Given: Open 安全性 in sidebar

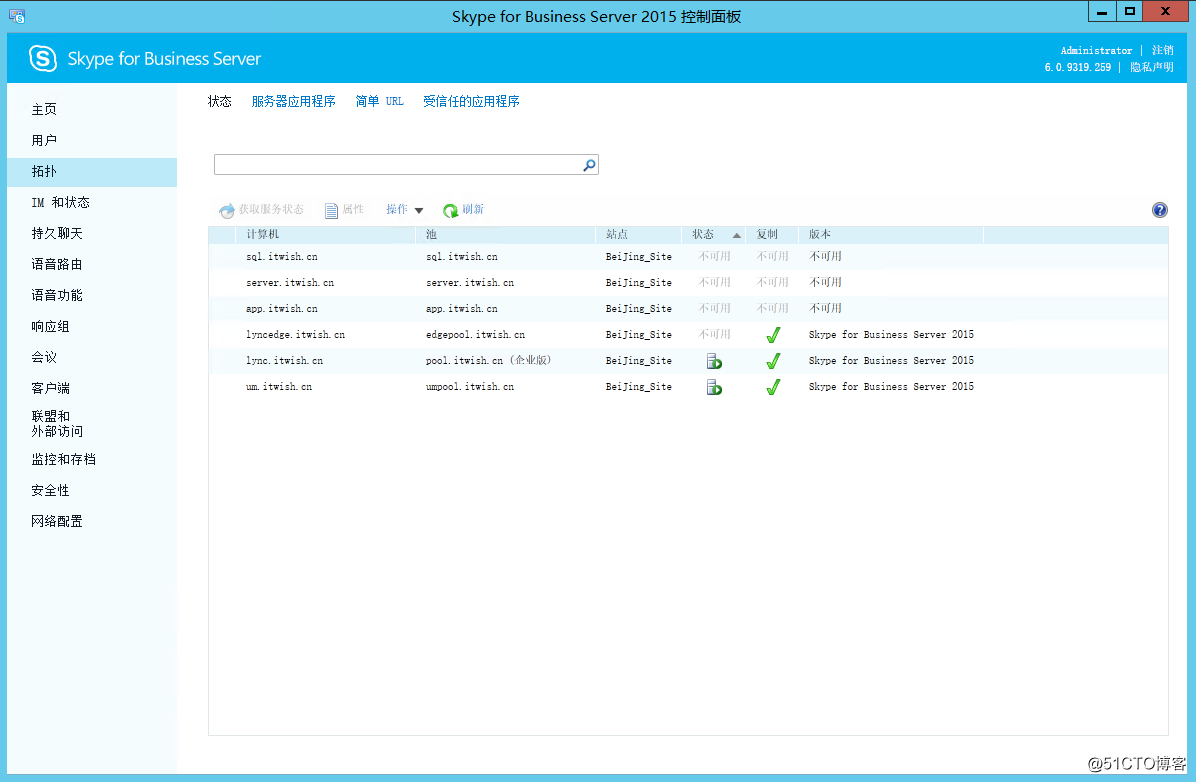Looking at the screenshot, I should pos(50,491).
